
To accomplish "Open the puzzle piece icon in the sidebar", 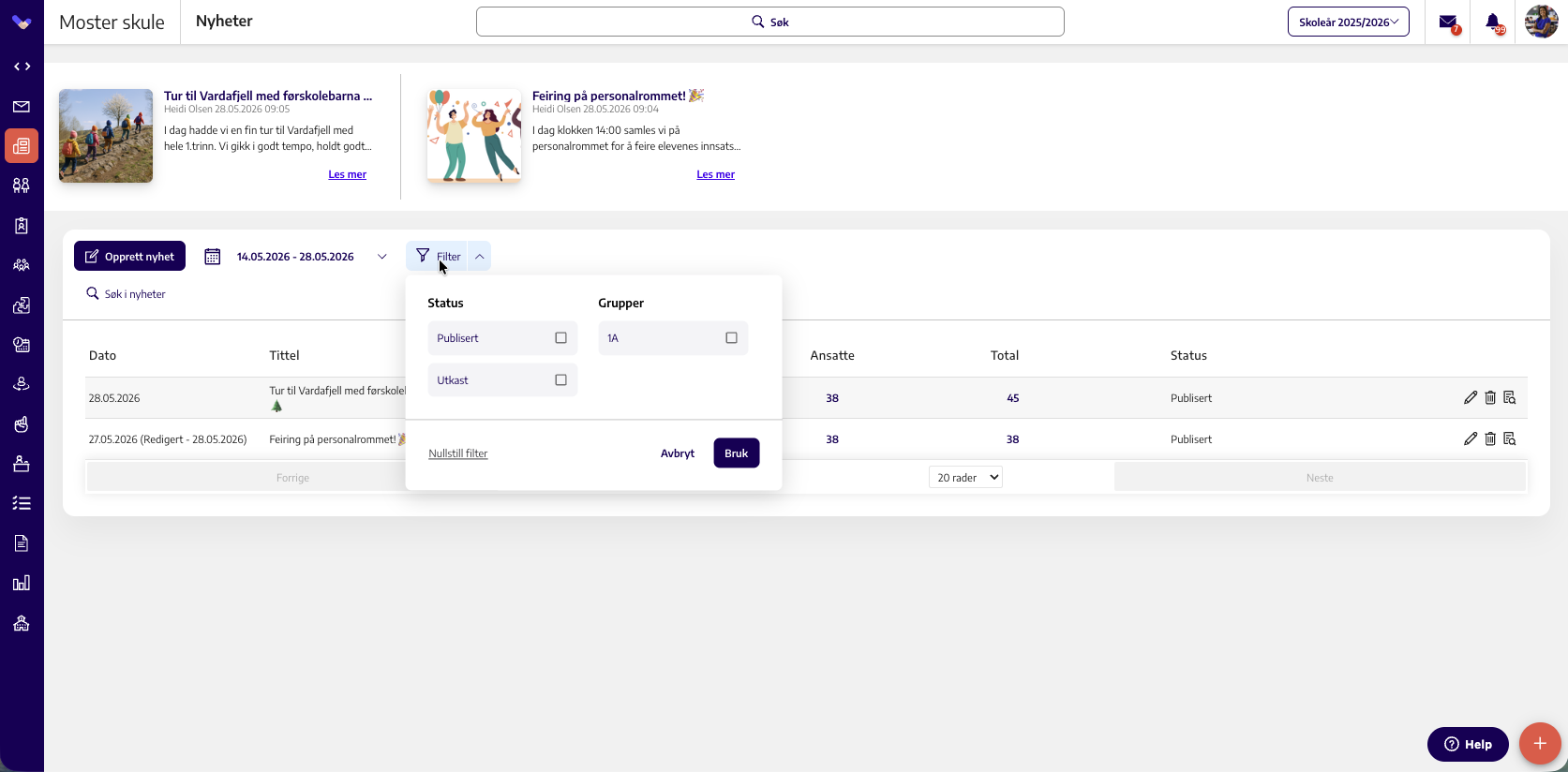I will 22,305.
